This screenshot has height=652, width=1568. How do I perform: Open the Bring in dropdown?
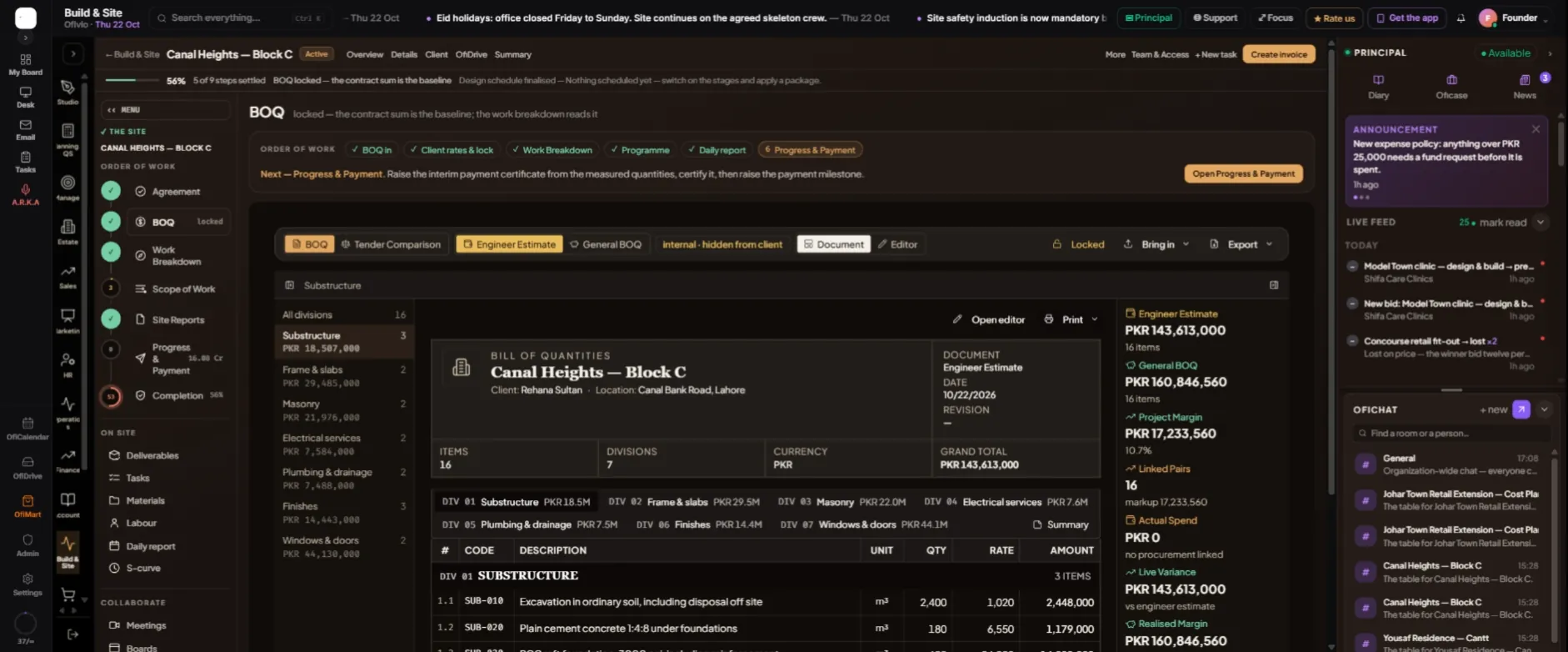click(x=1156, y=244)
